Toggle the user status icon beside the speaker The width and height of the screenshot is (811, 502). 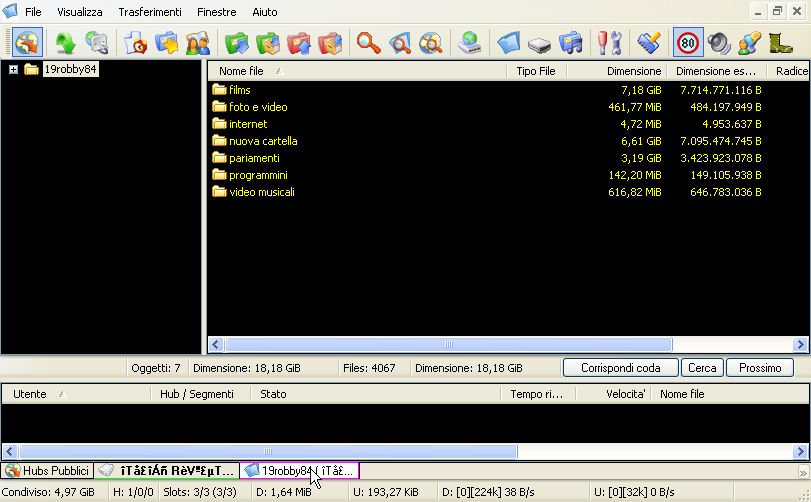[x=749, y=43]
